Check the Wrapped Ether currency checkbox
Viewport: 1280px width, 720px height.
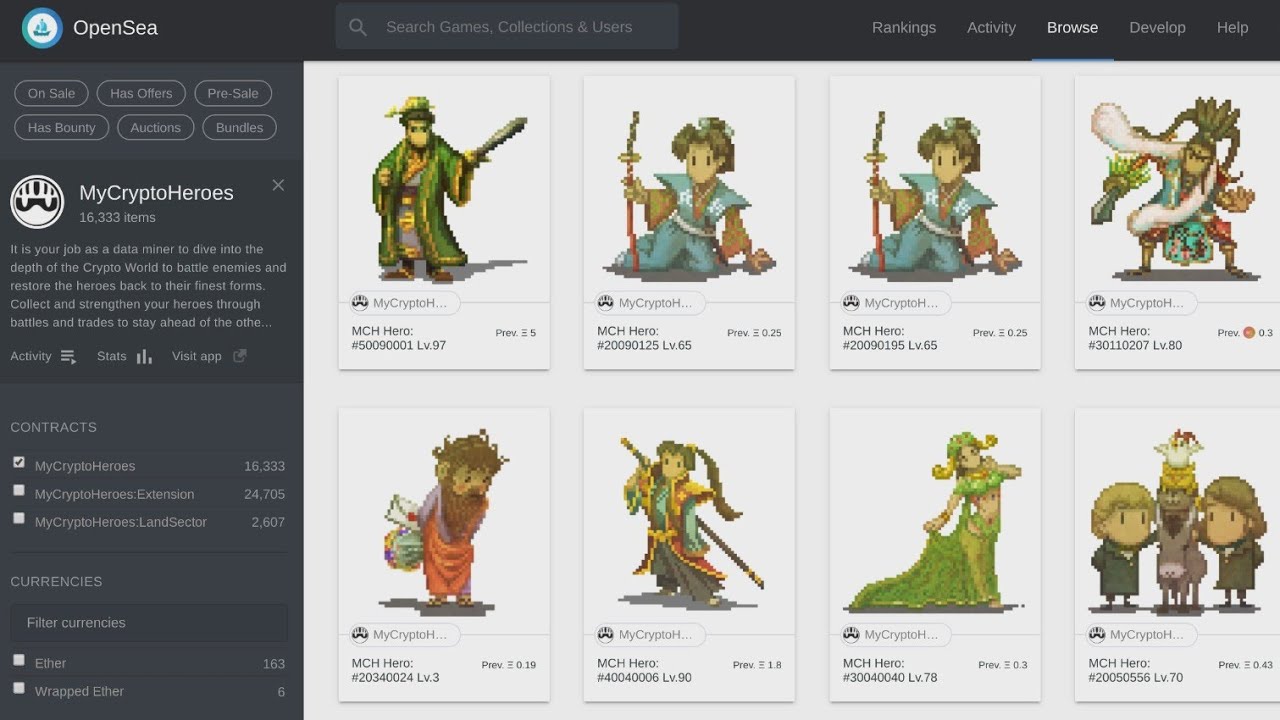click(x=19, y=688)
